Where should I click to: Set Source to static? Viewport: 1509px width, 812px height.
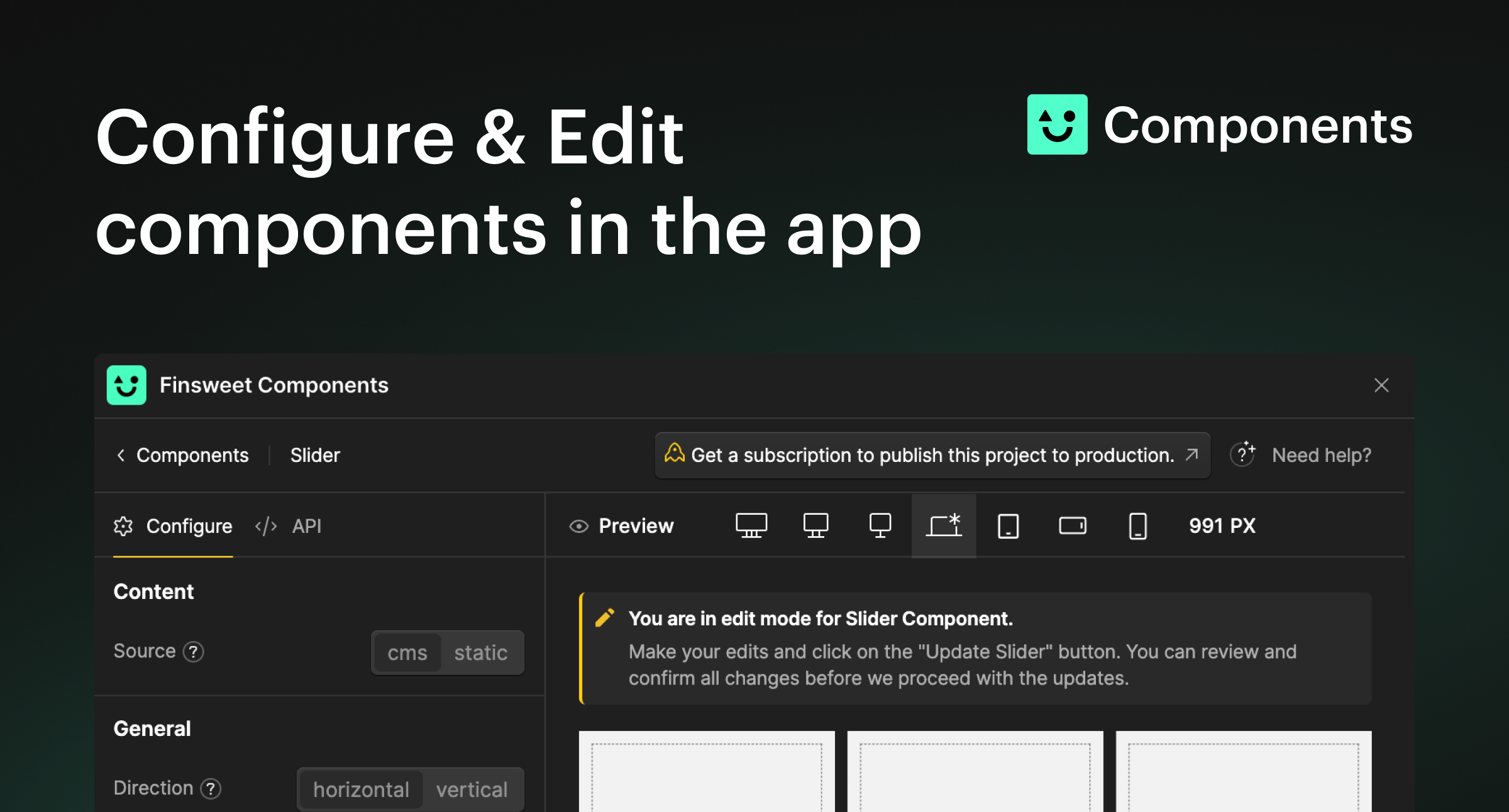[x=480, y=653]
